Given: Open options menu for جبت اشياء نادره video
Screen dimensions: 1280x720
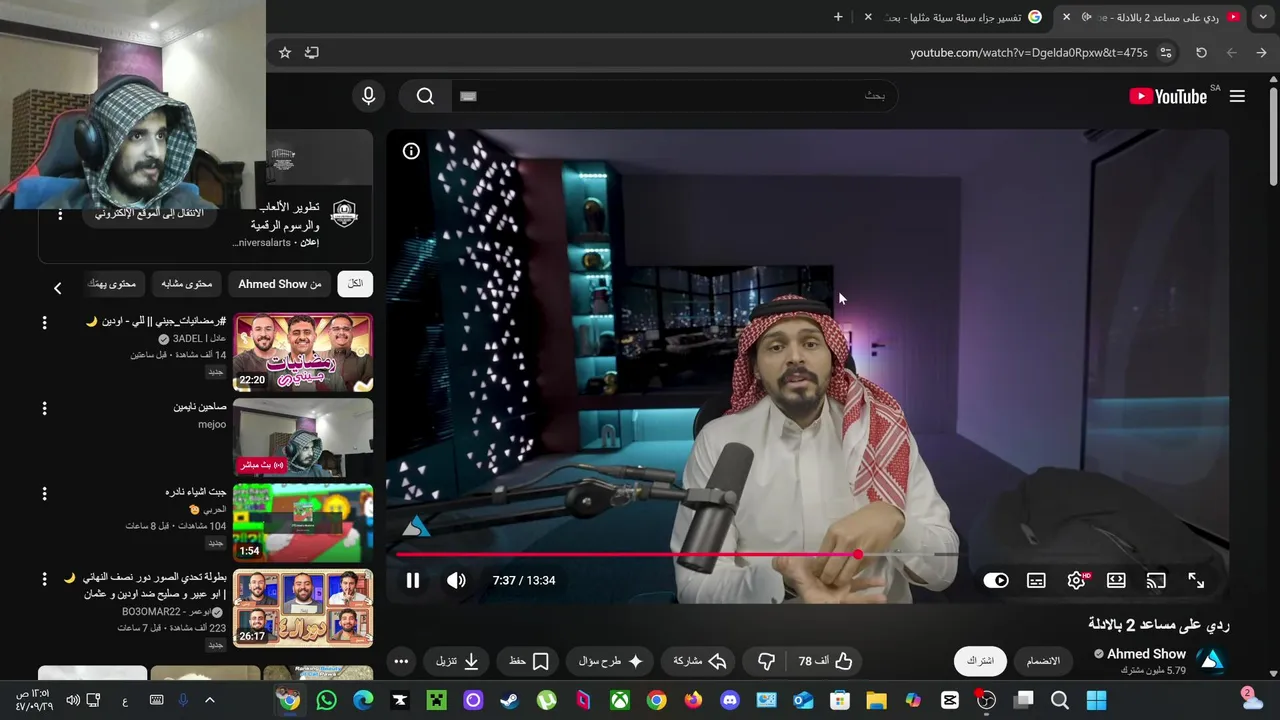Looking at the screenshot, I should (44, 493).
